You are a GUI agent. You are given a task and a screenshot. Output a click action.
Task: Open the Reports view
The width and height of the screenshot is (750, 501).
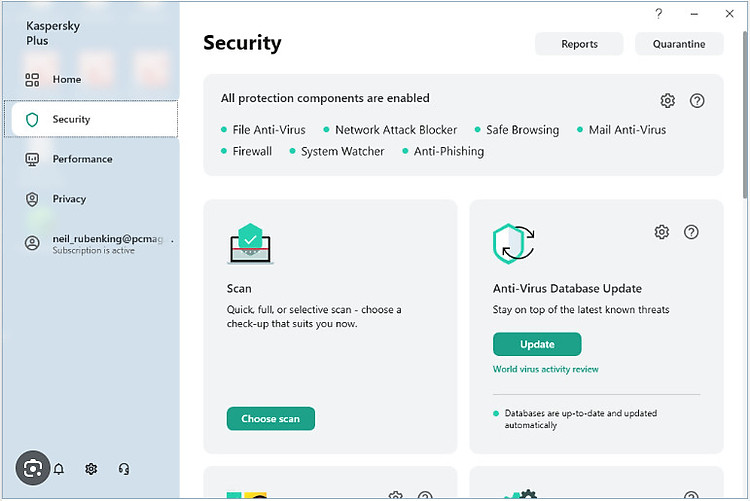point(579,44)
